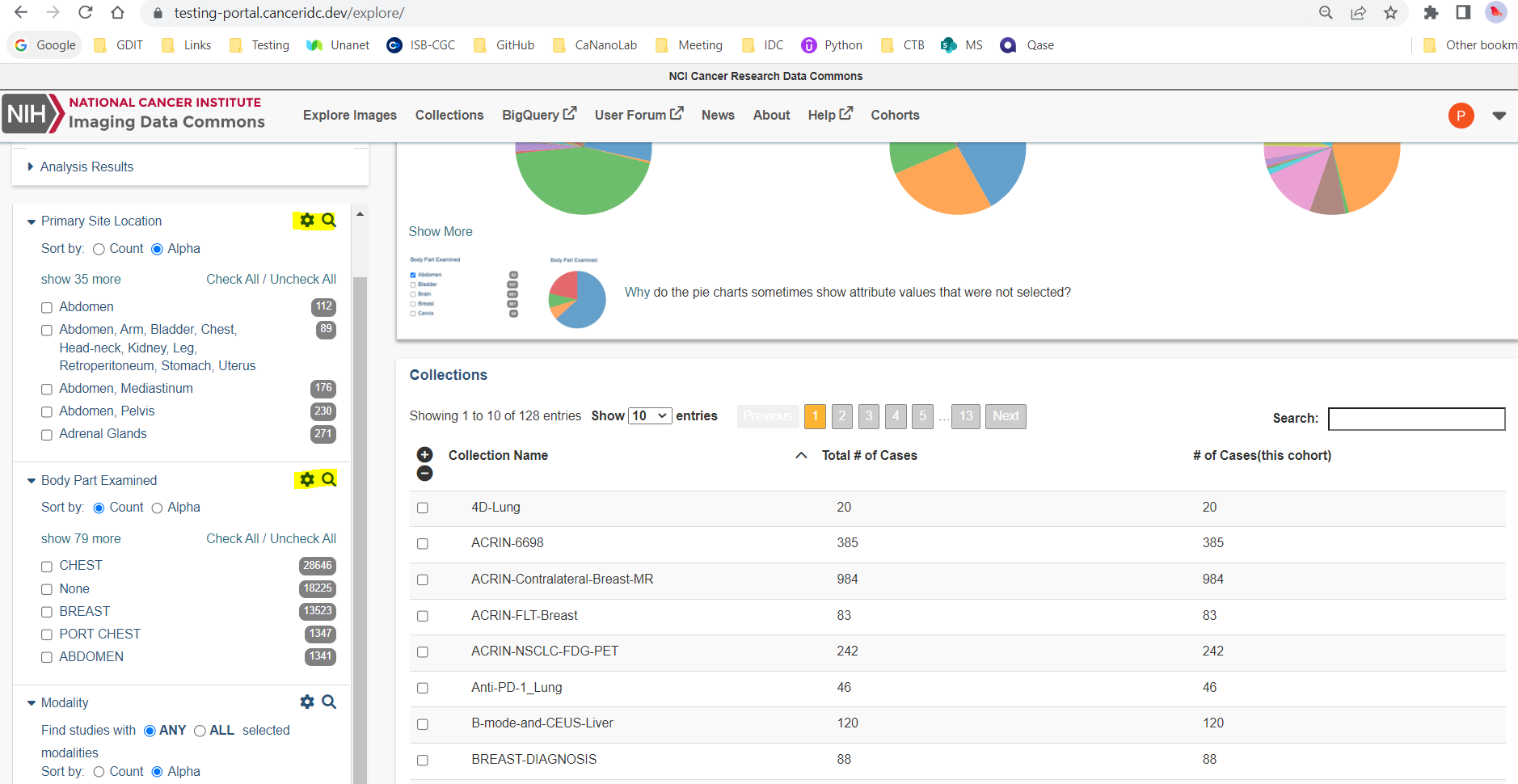Enable ALL modalities radio button

pyautogui.click(x=200, y=730)
